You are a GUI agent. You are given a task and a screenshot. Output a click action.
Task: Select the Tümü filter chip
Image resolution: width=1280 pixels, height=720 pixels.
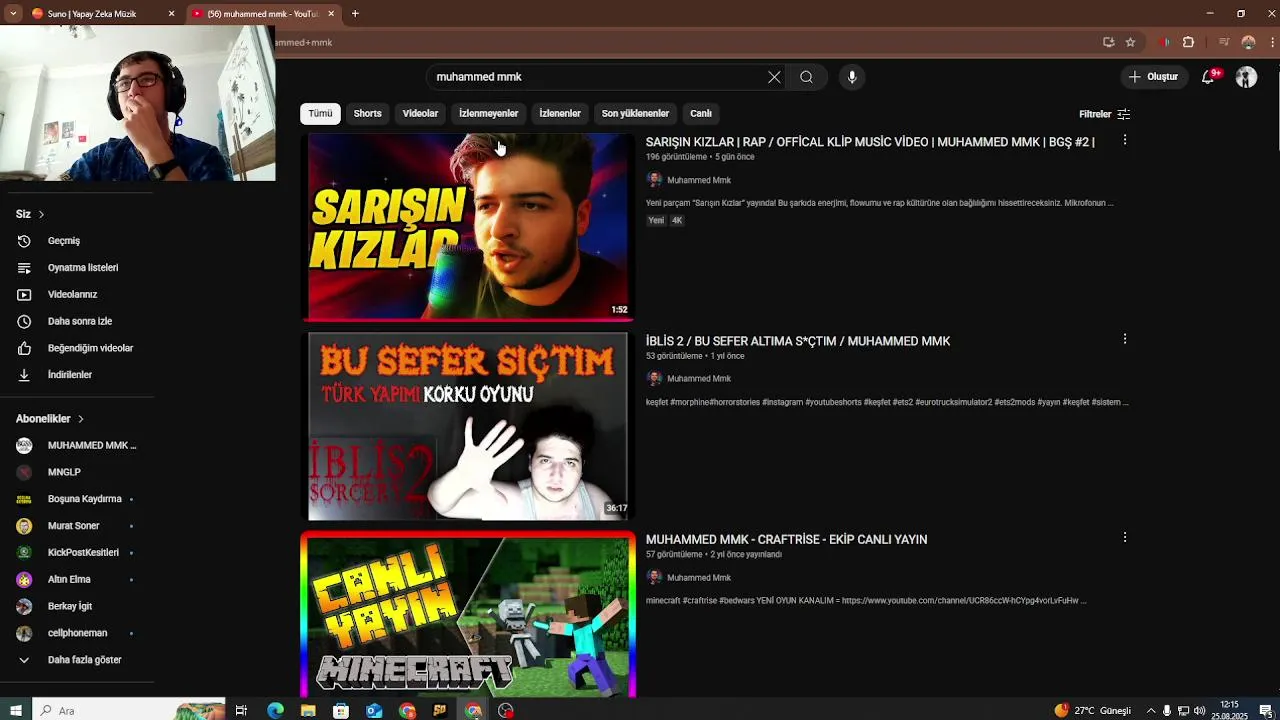click(x=320, y=114)
